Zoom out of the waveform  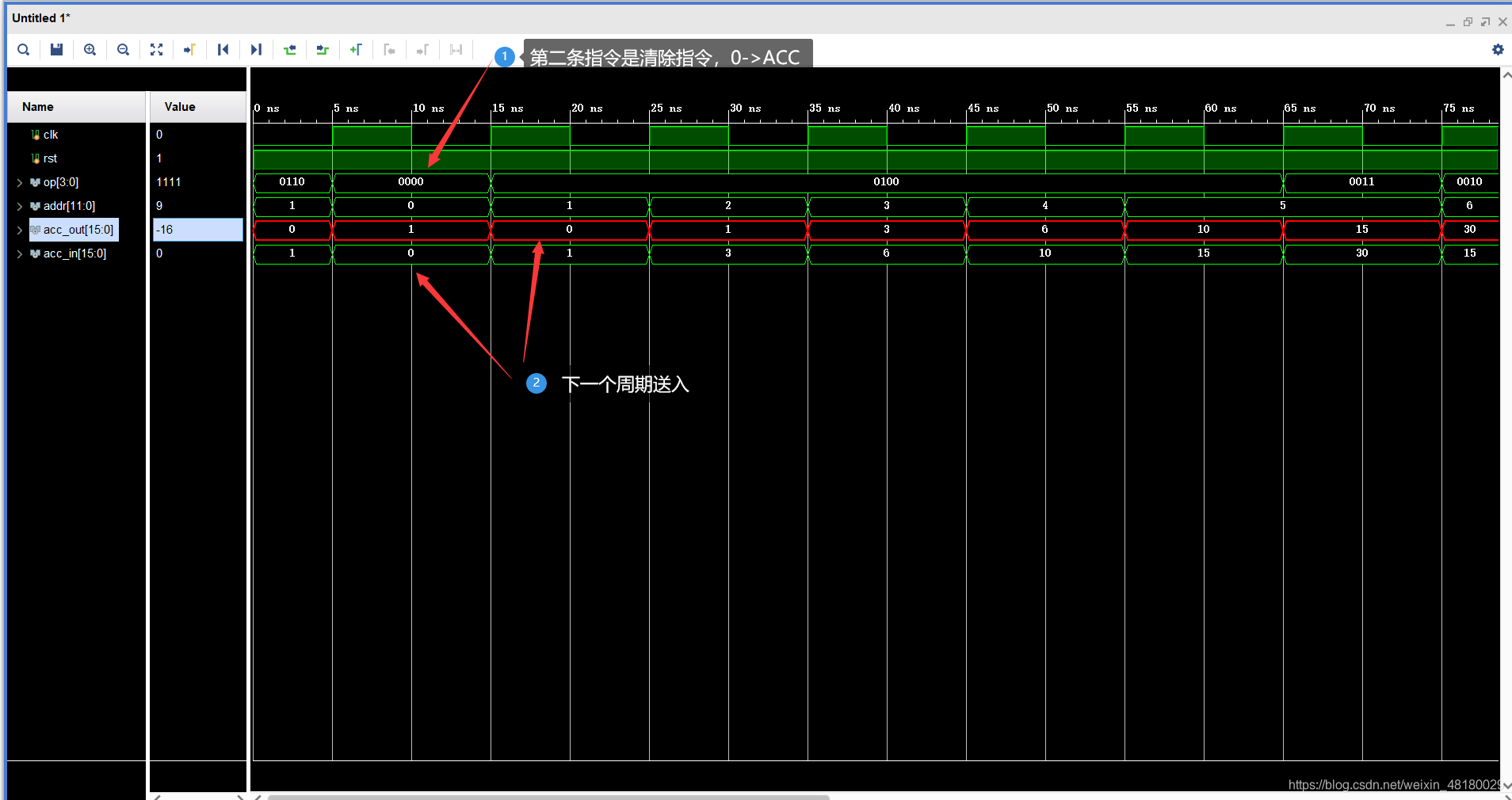123,50
